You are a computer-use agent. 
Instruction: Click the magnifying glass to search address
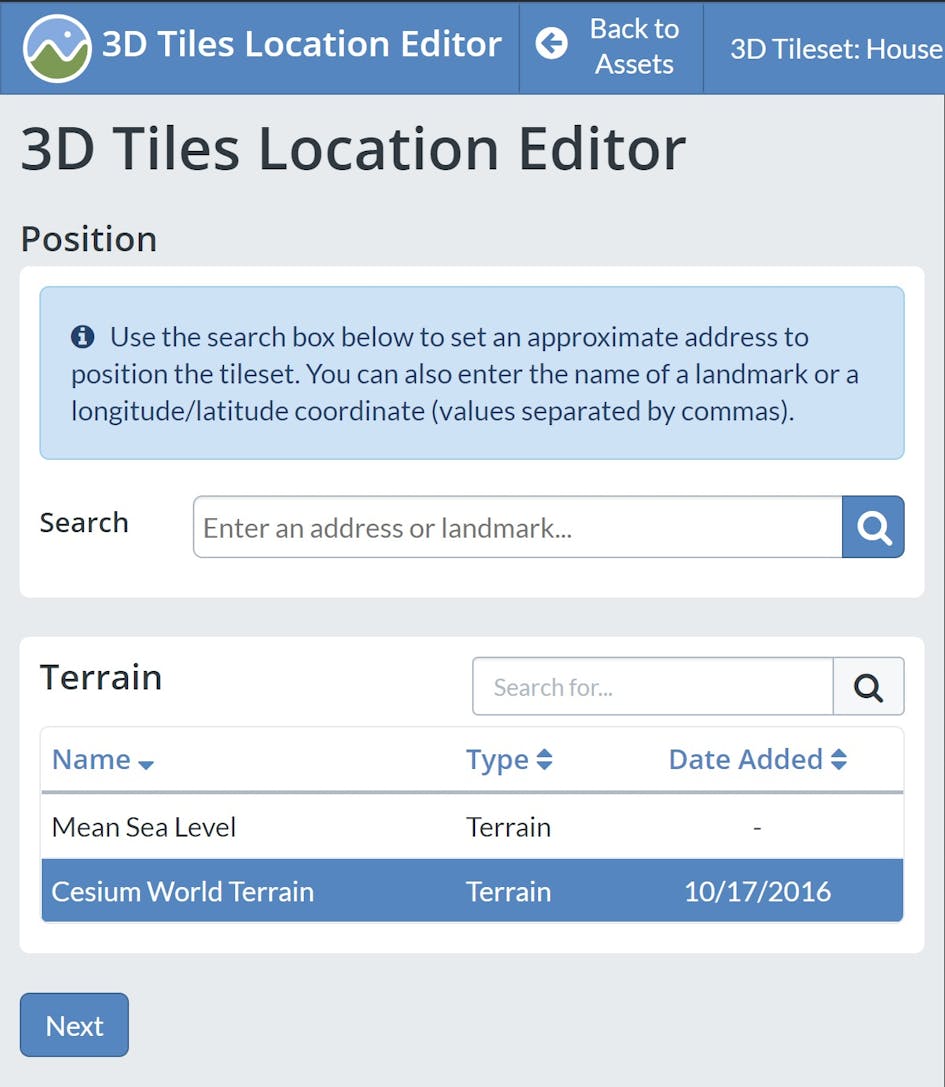873,527
